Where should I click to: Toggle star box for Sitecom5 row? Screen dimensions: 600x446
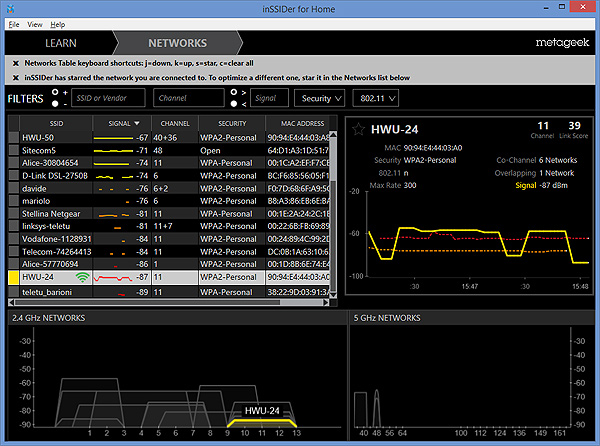click(14, 150)
